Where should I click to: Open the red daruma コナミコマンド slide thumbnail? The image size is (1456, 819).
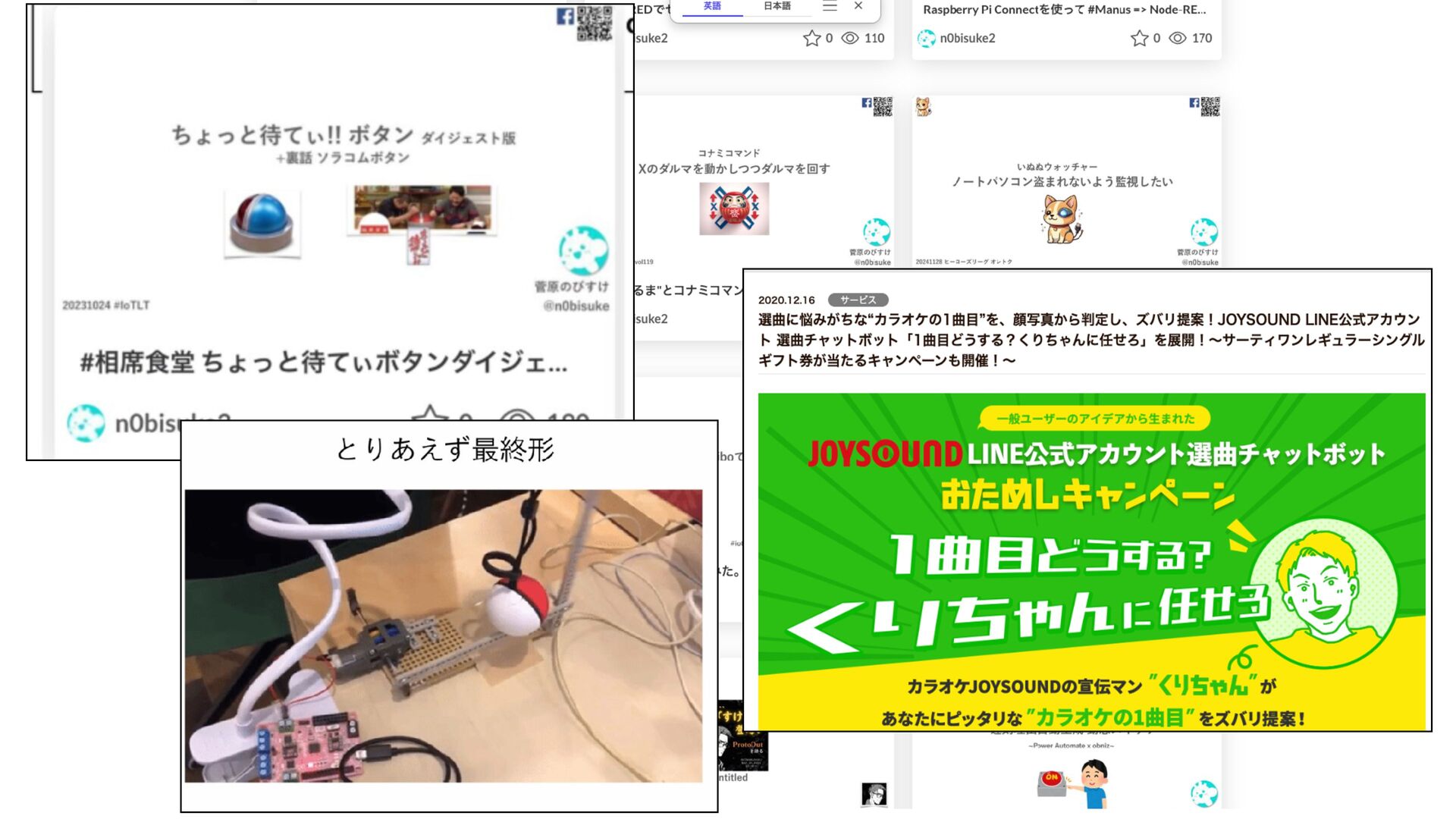coord(733,209)
